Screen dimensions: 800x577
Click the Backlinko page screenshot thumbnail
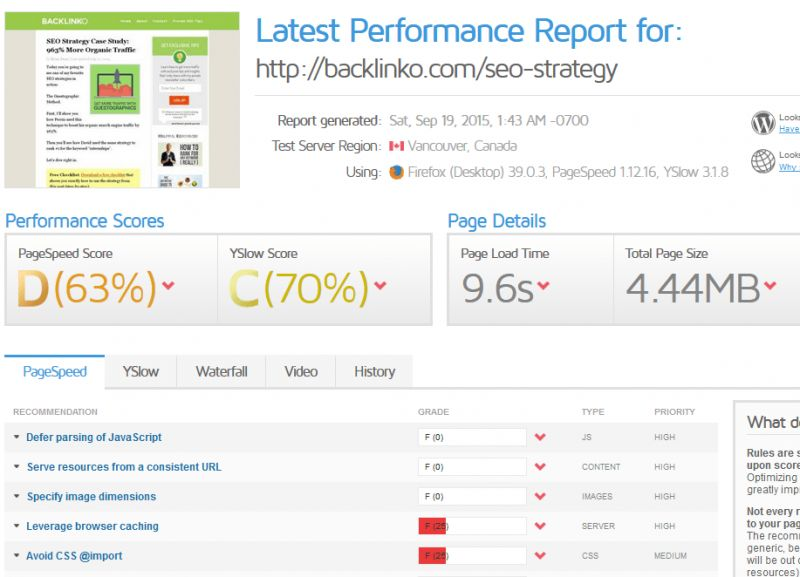pos(122,100)
